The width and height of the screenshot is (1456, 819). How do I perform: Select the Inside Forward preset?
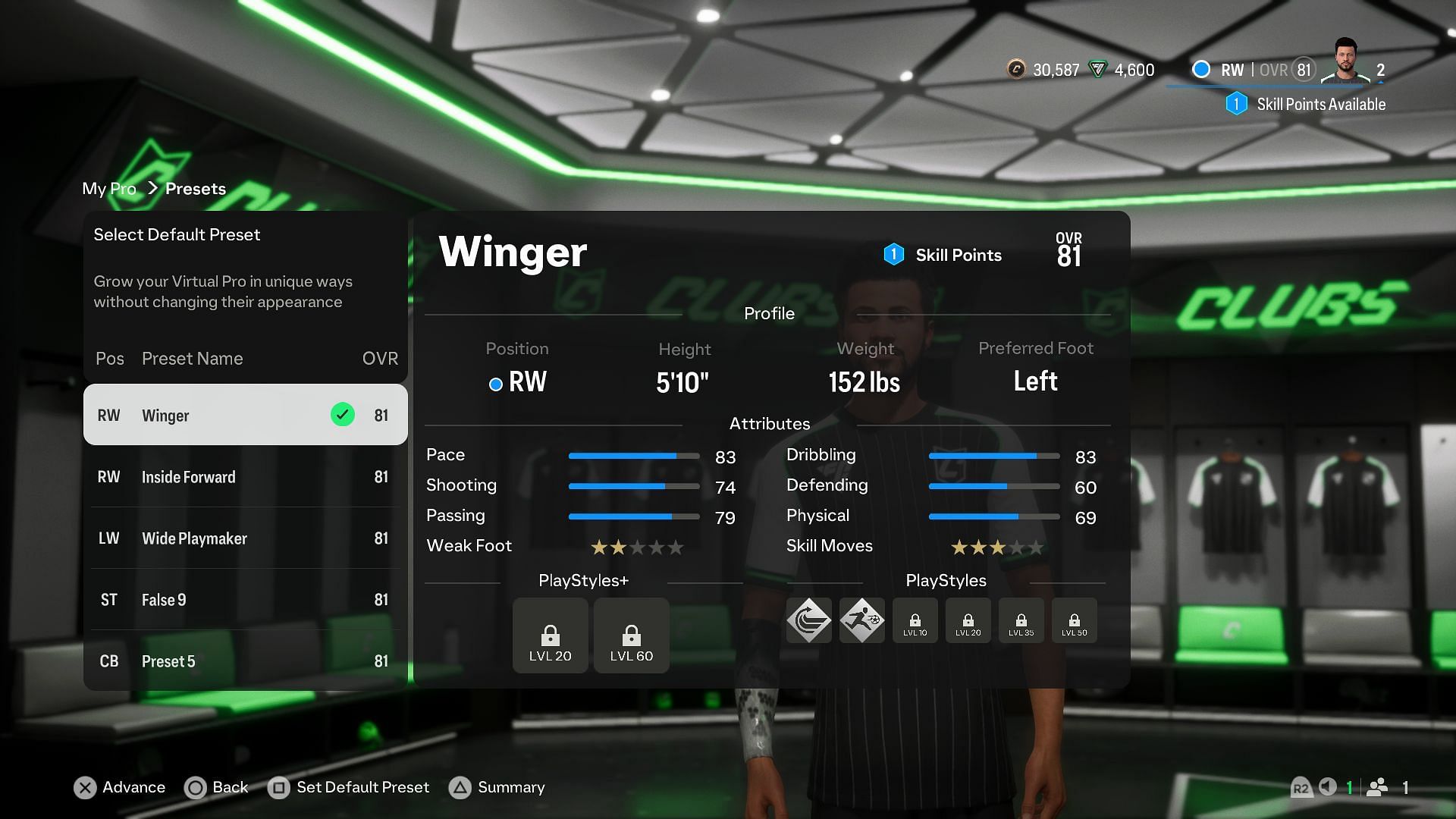click(245, 477)
